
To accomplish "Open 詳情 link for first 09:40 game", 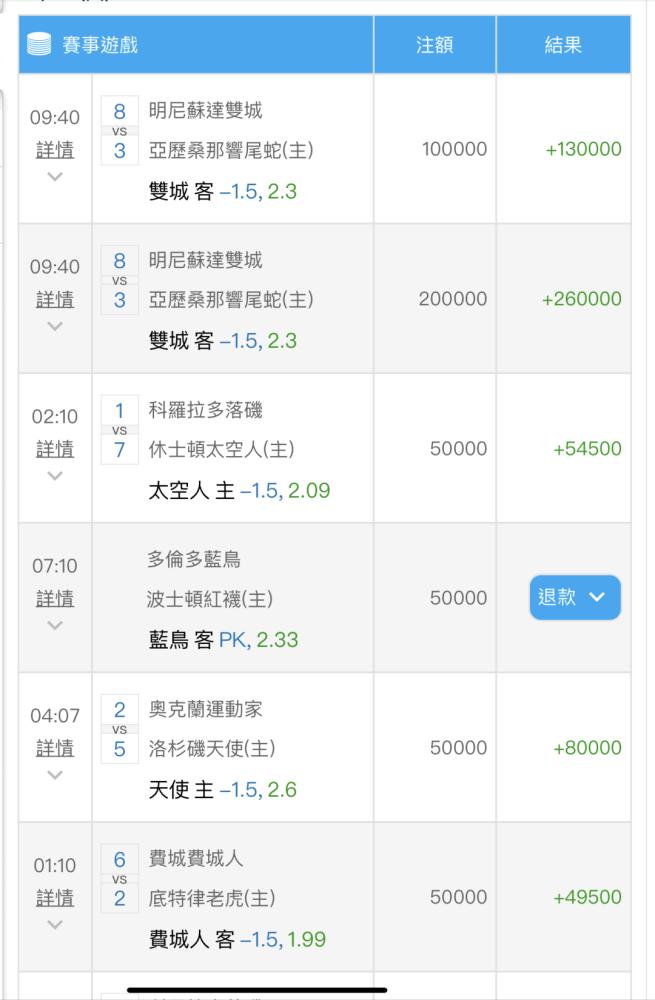I will pyautogui.click(x=55, y=150).
